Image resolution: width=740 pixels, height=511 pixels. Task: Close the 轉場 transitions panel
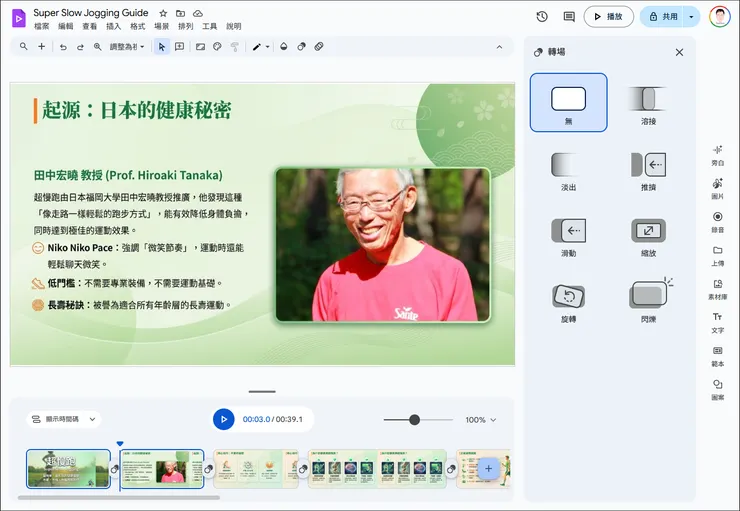tap(679, 52)
